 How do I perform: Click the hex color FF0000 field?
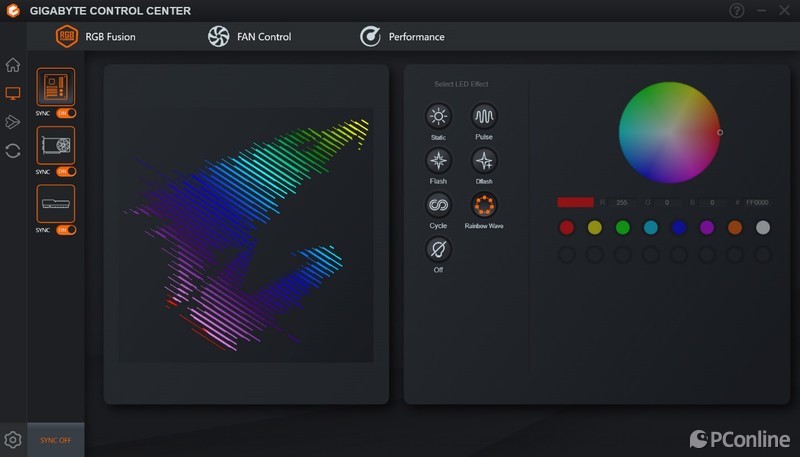[757, 202]
